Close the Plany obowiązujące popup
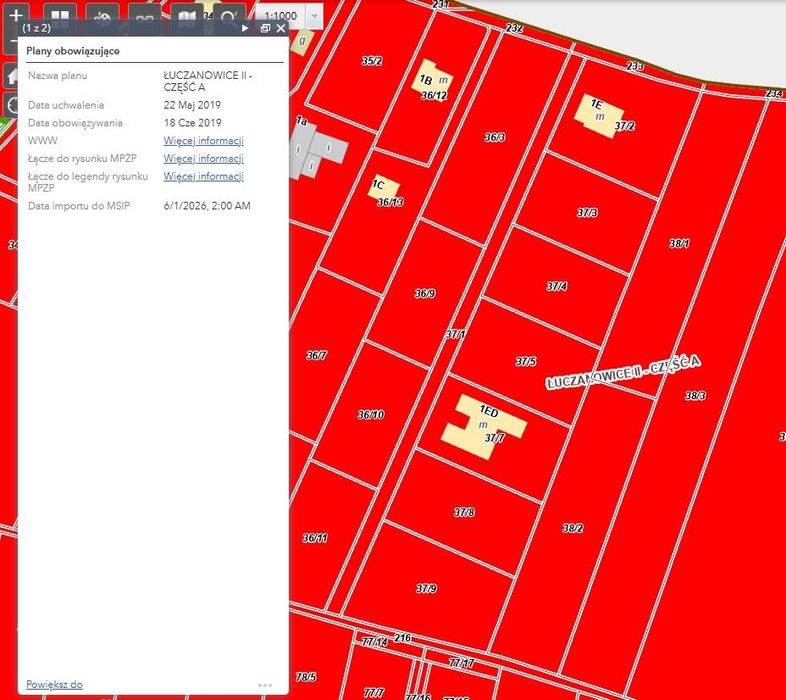This screenshot has width=786, height=700. (281, 28)
